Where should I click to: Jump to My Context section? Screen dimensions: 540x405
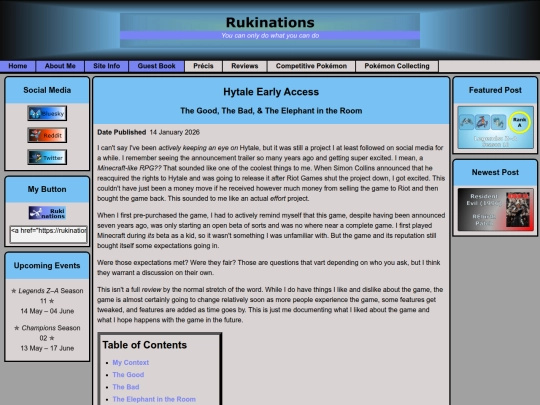click(x=131, y=363)
